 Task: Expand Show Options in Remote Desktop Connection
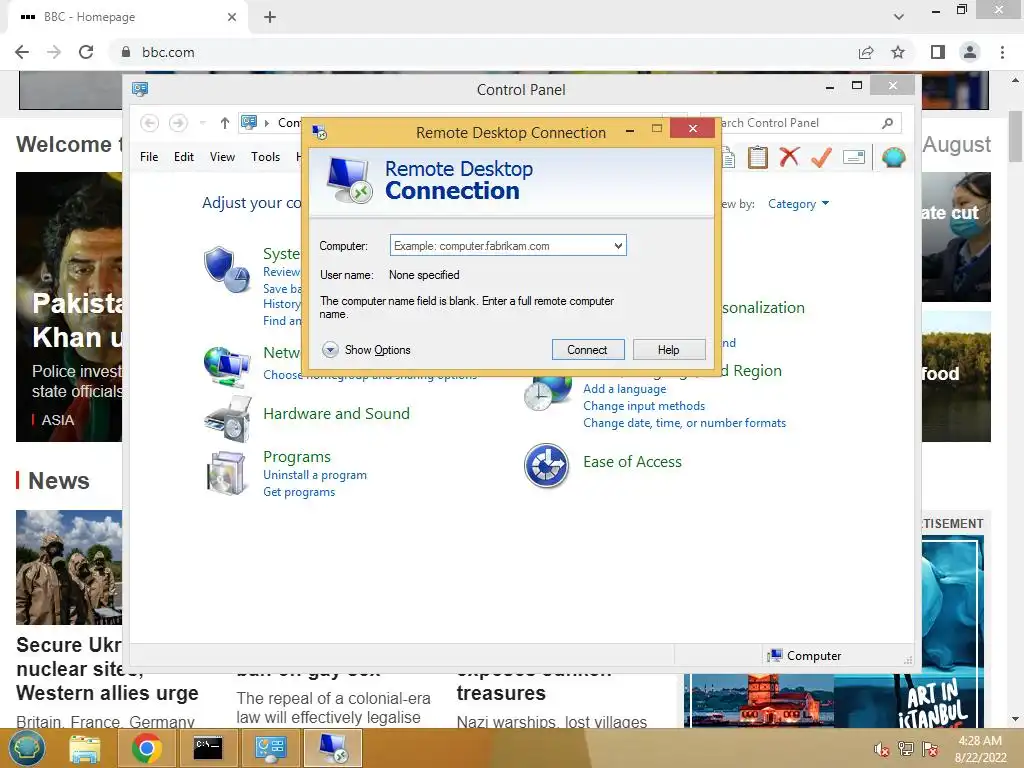(x=366, y=350)
